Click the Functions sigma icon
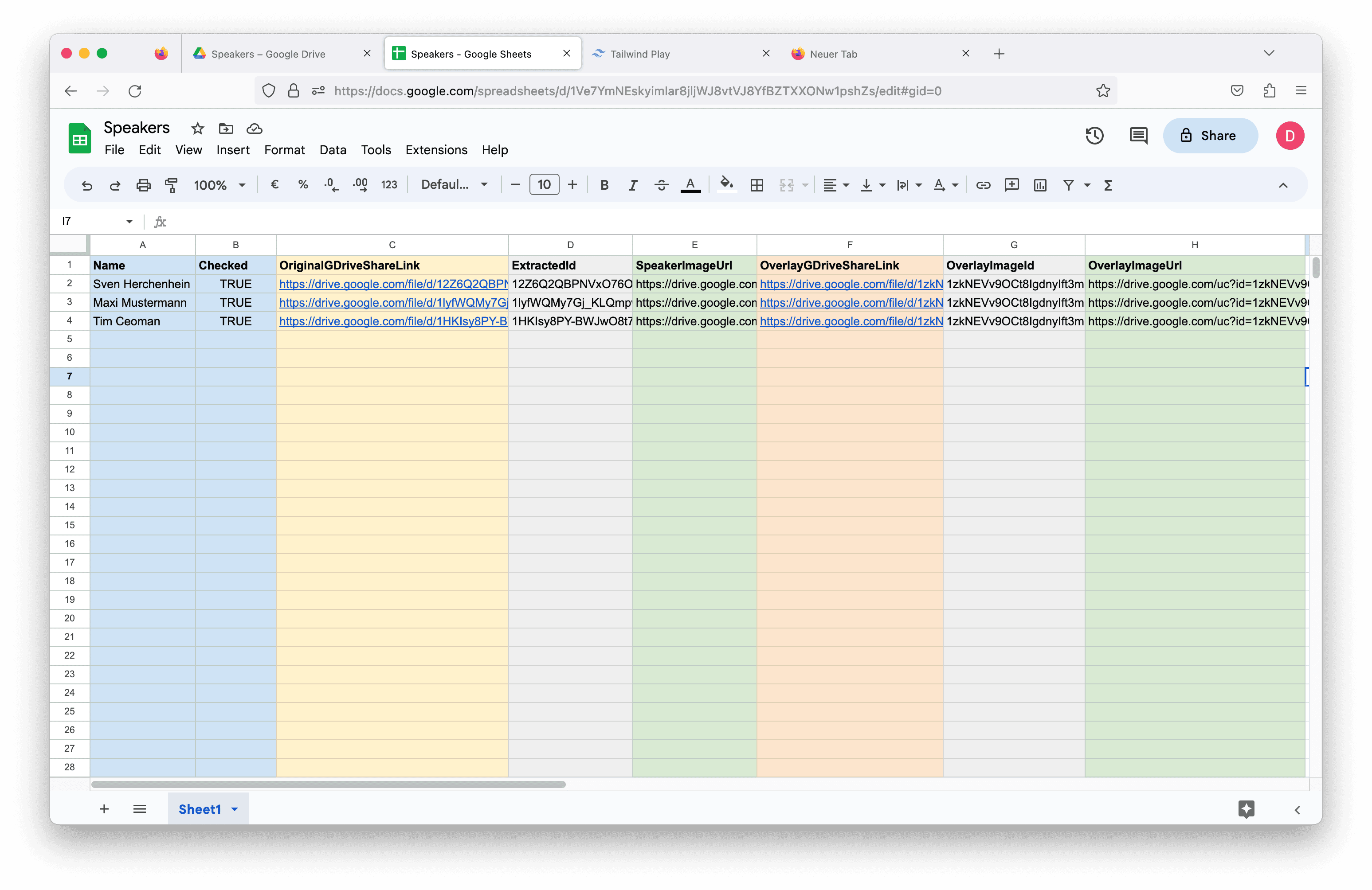 pyautogui.click(x=1107, y=185)
